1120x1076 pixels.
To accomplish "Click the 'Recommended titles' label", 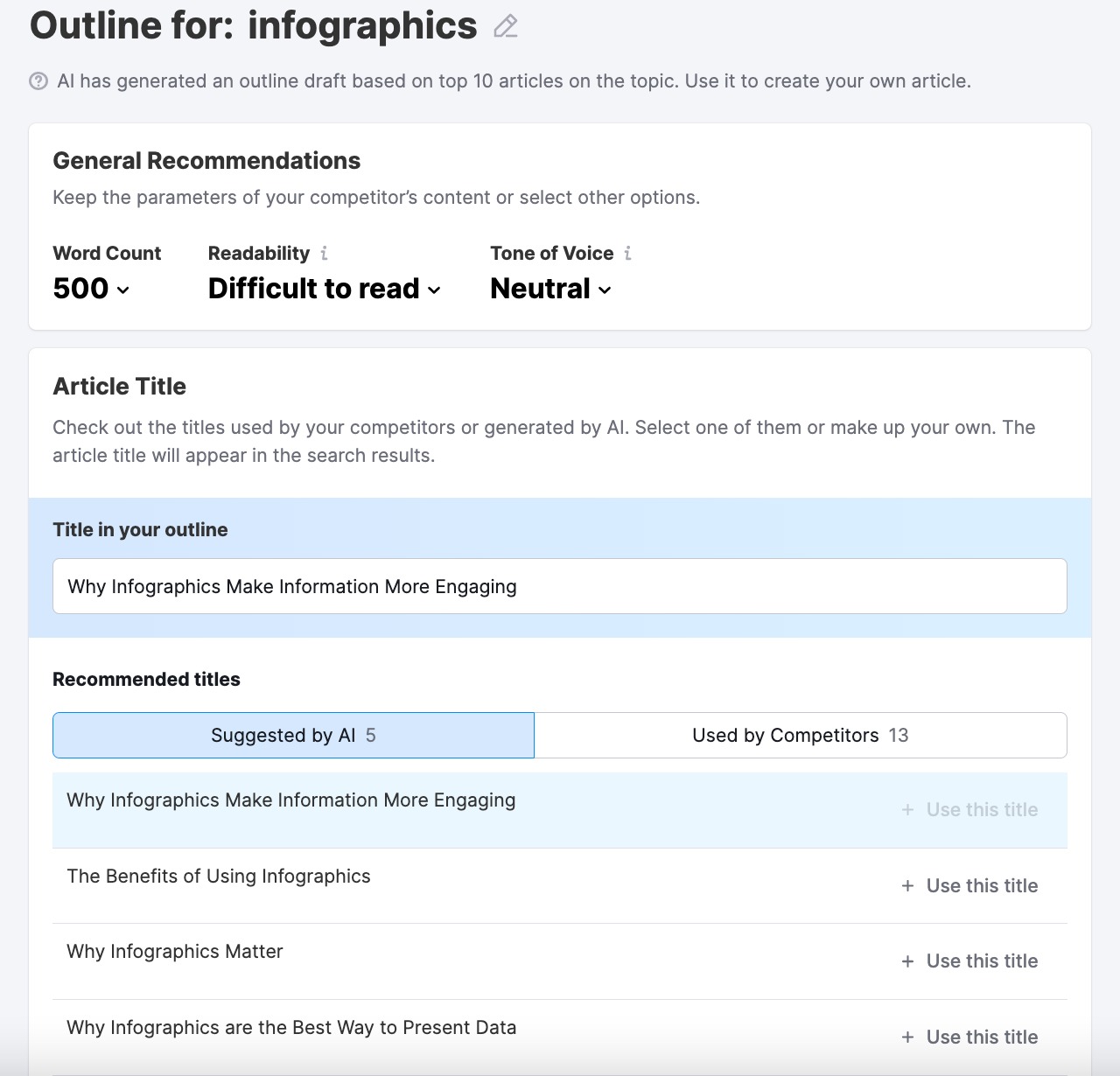I will click(146, 680).
